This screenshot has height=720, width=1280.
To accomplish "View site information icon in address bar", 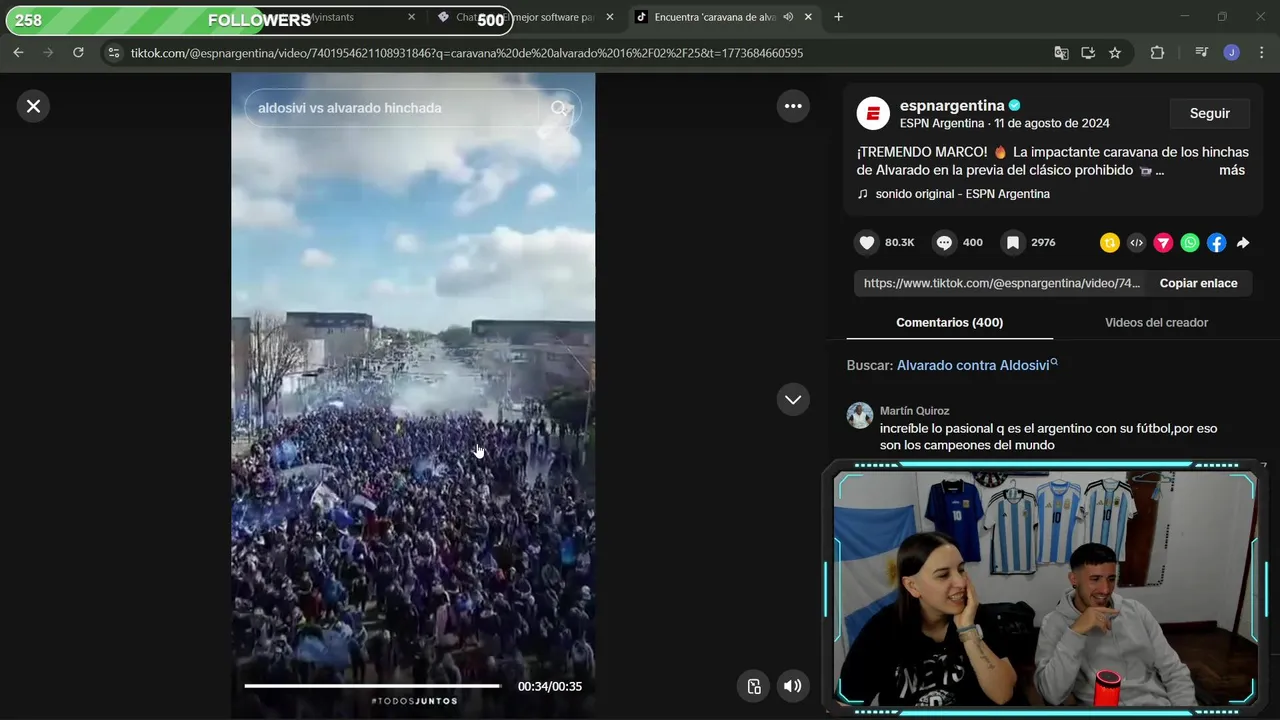I will [114, 53].
